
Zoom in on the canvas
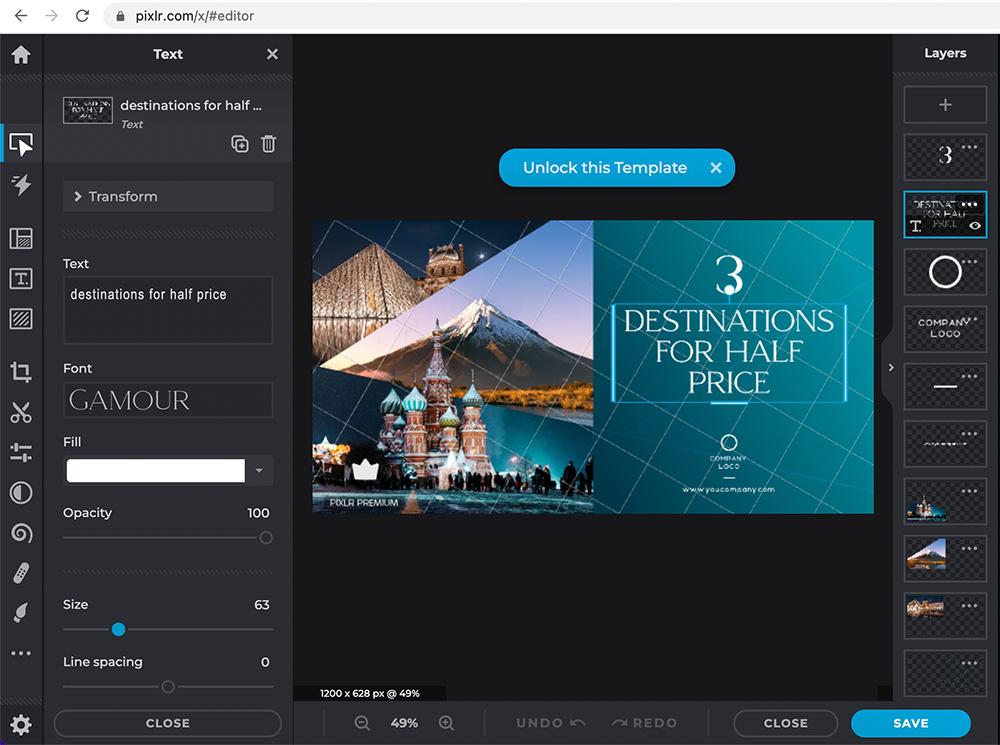(446, 723)
